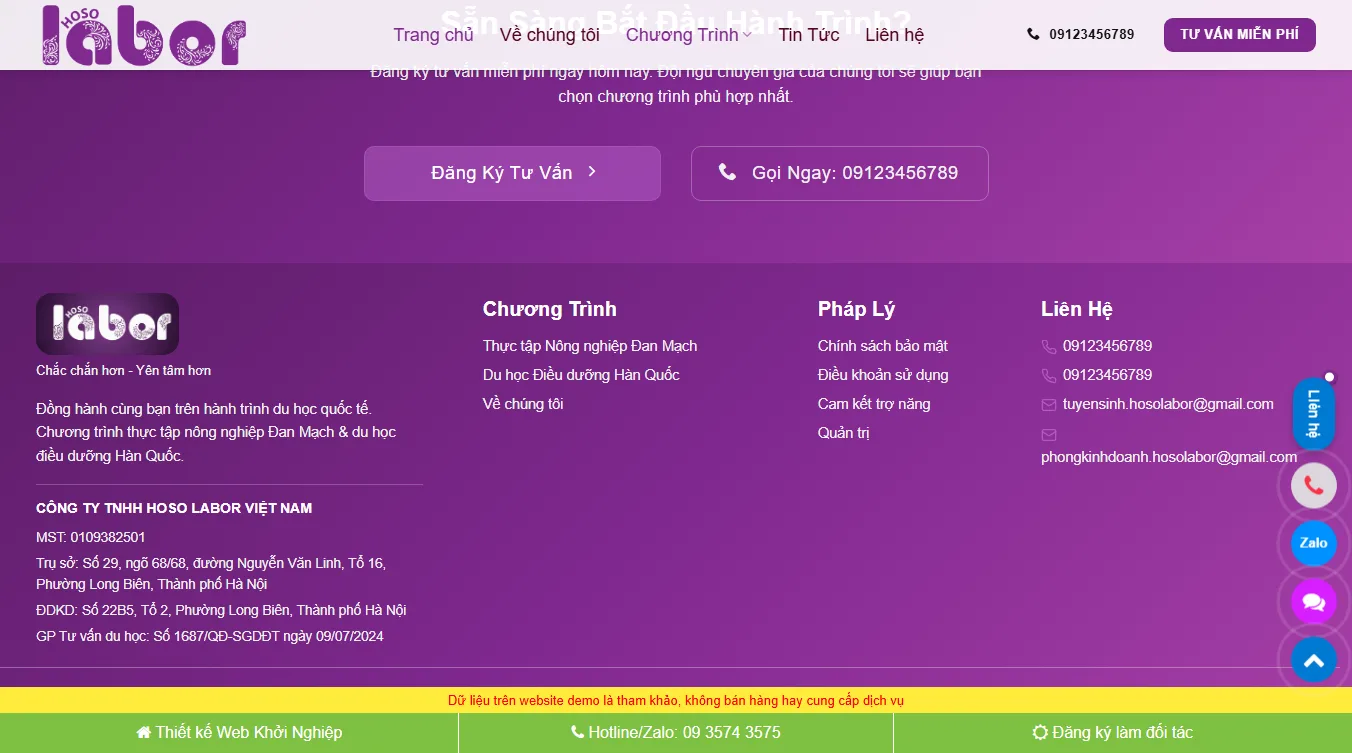The height and width of the screenshot is (753, 1352).
Task: Click the phongkinhdoanh.hosolabor@gmail.com email link
Action: (1169, 457)
